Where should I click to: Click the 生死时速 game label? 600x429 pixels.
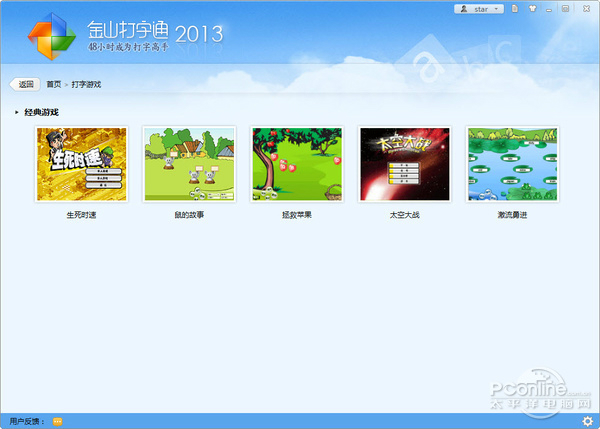coord(81,215)
